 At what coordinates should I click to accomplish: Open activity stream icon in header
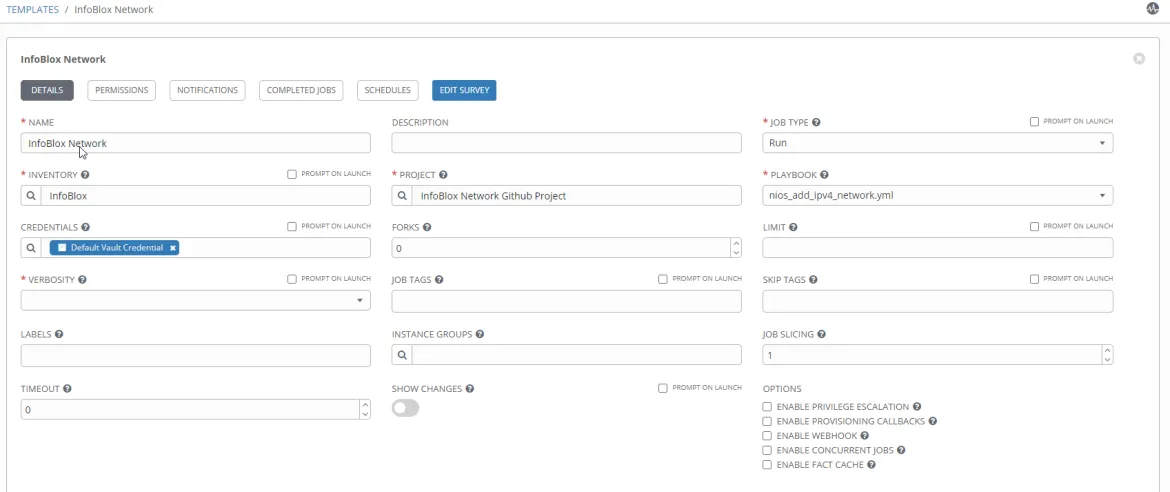pos(1152,9)
